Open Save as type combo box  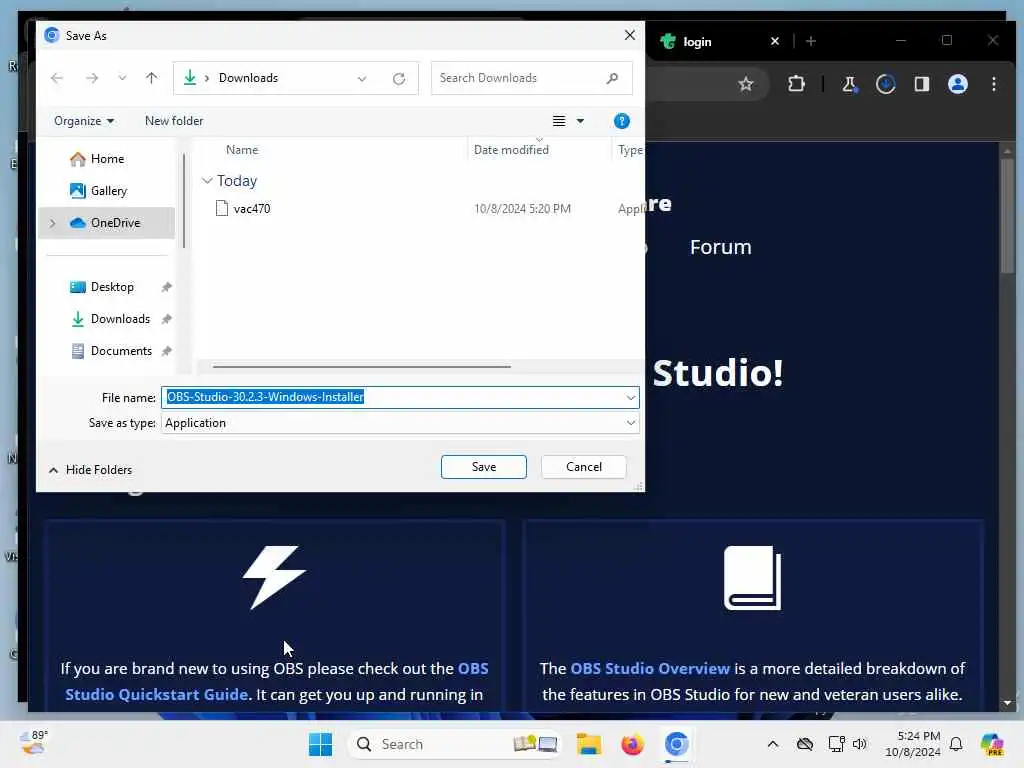[x=400, y=423]
